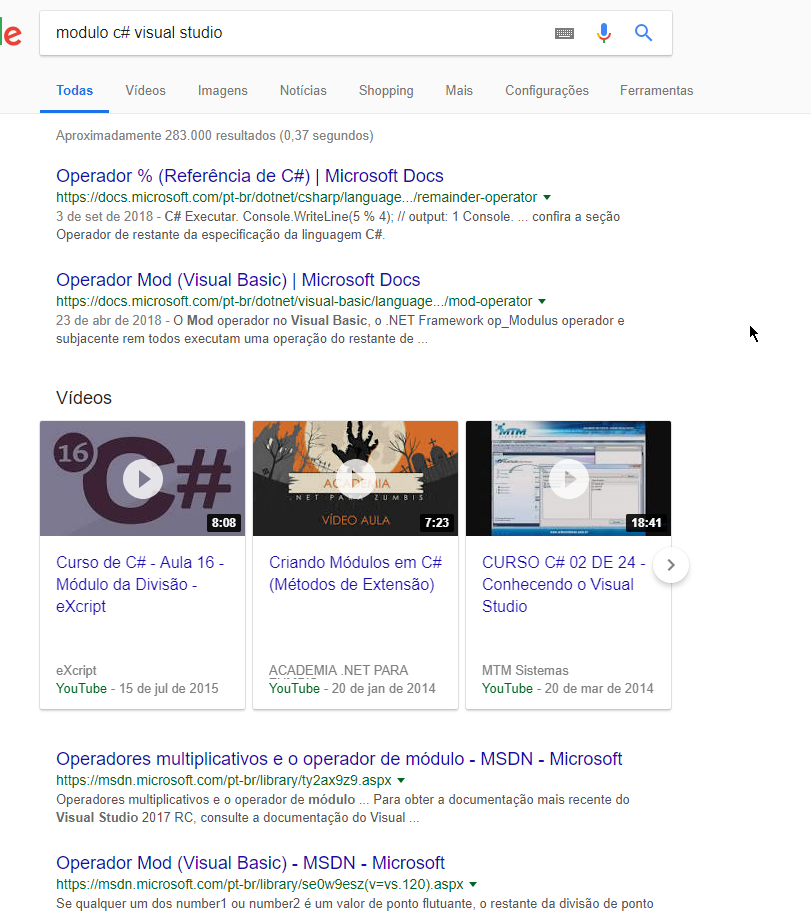This screenshot has width=811, height=916.
Task: Open 'Operador Mod (Visual Basic) - MSDN' result
Action: pos(250,863)
